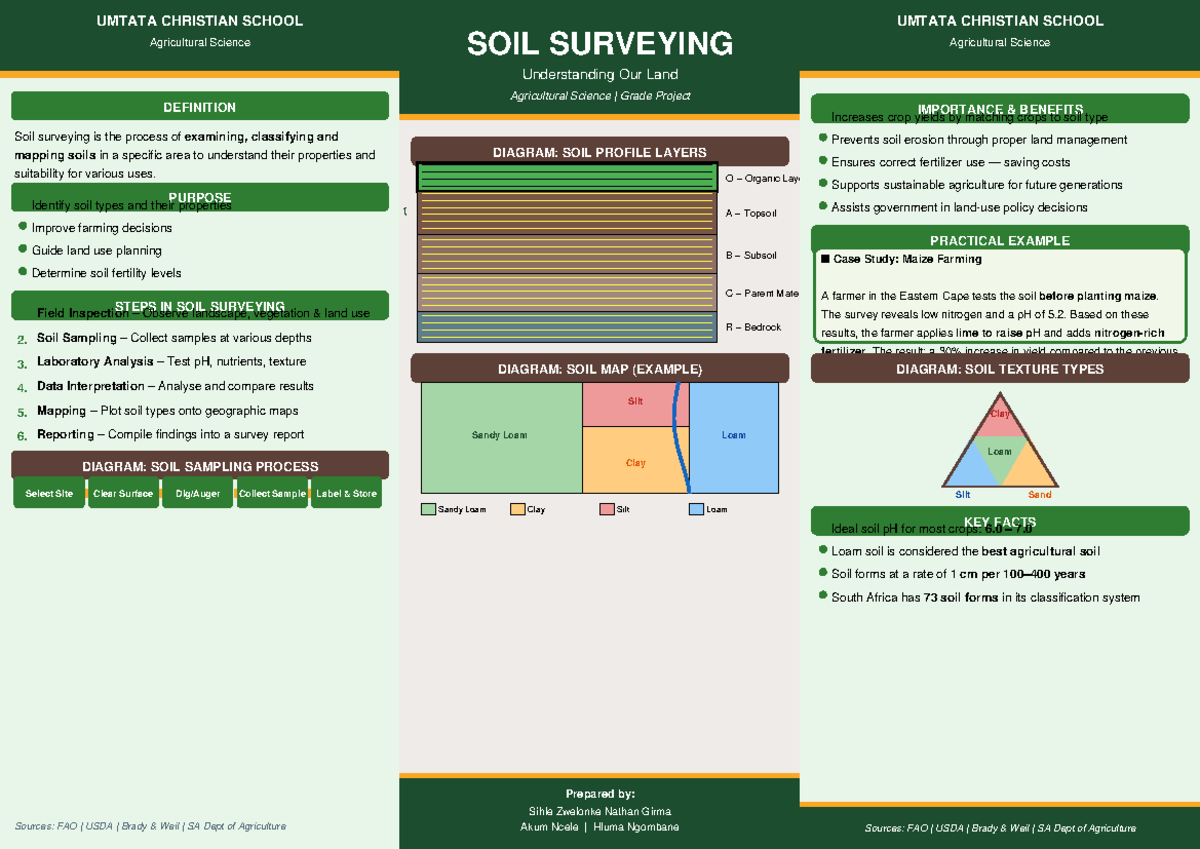Click 'Soil forms at a rate of 1 cm' fact
The width and height of the screenshot is (1200, 849).
tap(958, 574)
